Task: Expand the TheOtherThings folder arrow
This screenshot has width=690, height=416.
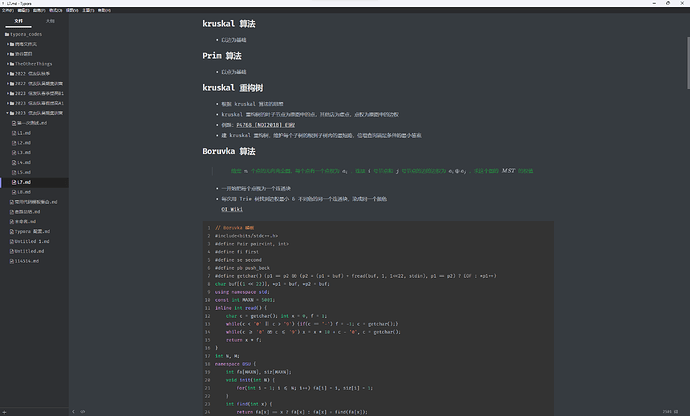Action: coord(8,64)
